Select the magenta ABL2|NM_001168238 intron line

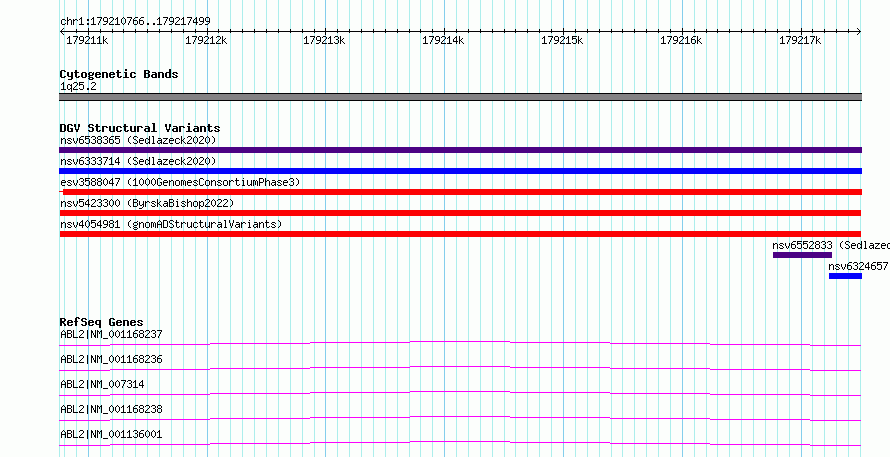[460, 418]
